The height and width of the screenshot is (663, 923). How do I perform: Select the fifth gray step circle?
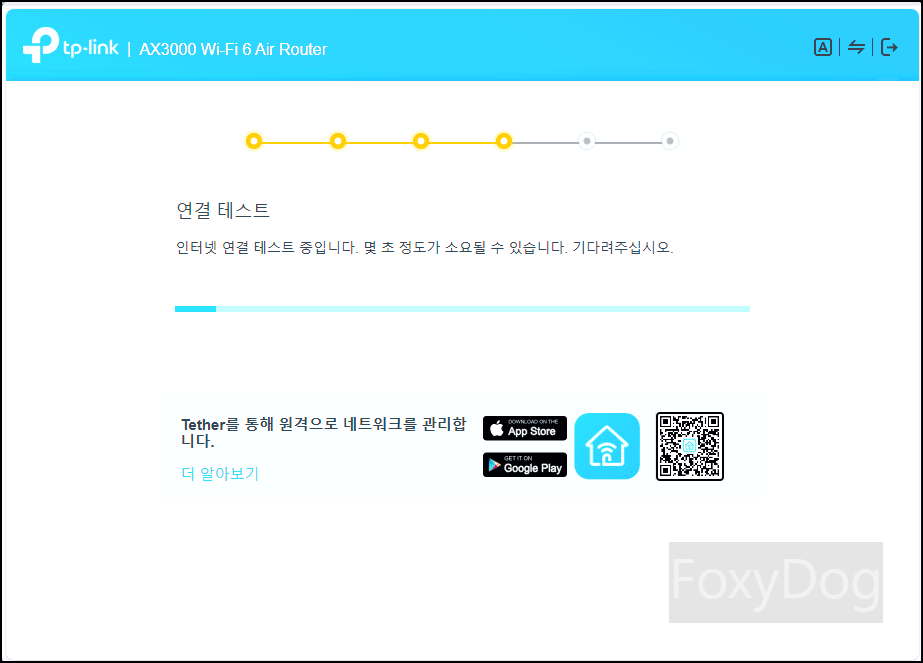(x=586, y=141)
